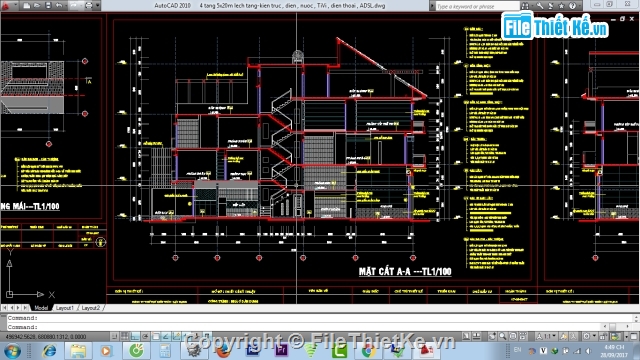Toggle Snap mode in the status bar

point(115,336)
